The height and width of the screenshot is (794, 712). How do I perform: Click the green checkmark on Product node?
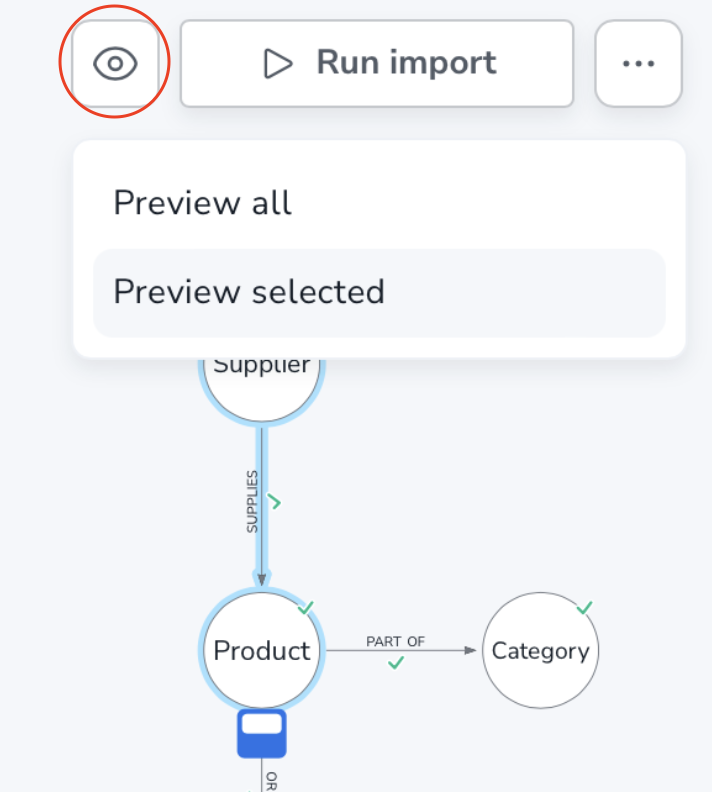(x=306, y=608)
